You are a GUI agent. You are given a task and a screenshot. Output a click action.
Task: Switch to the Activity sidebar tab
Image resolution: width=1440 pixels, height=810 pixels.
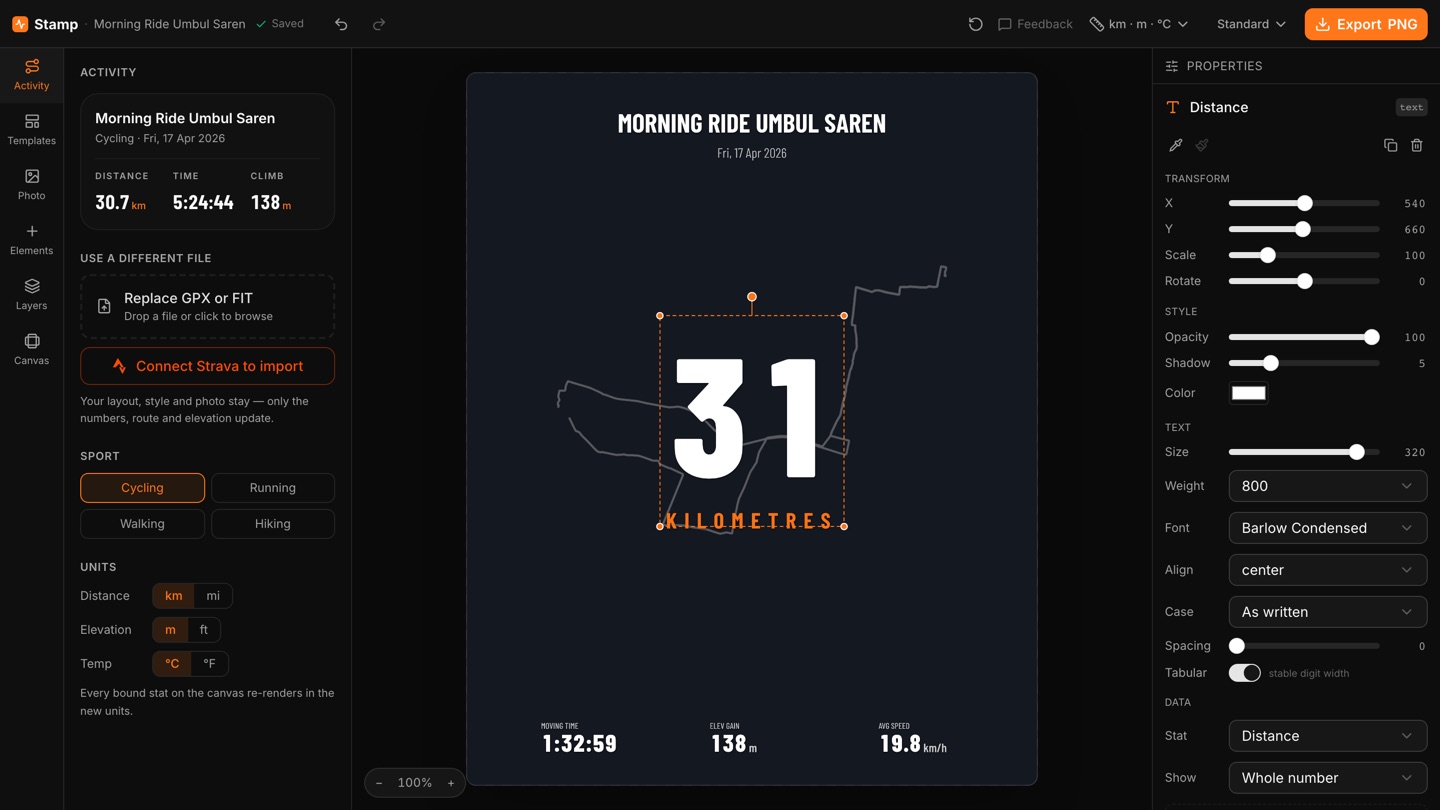31,75
